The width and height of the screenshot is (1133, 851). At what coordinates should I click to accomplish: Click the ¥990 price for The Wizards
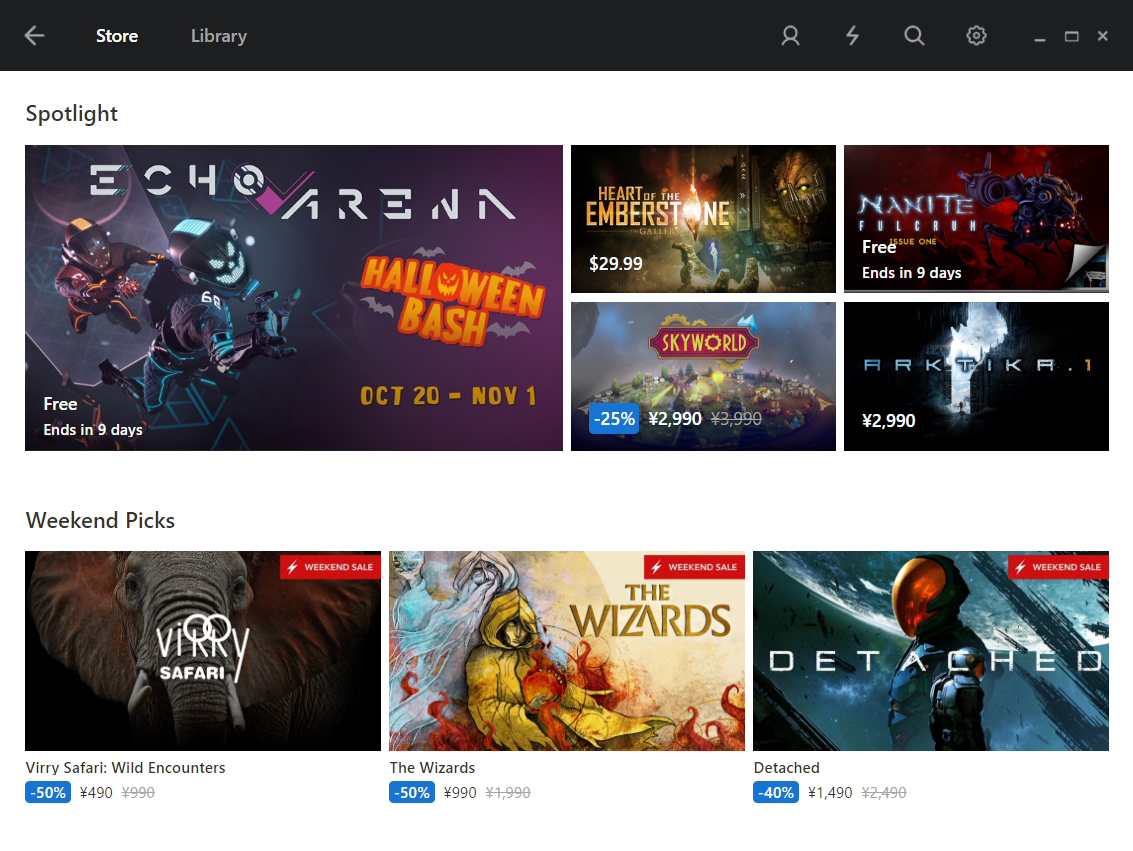click(x=460, y=792)
